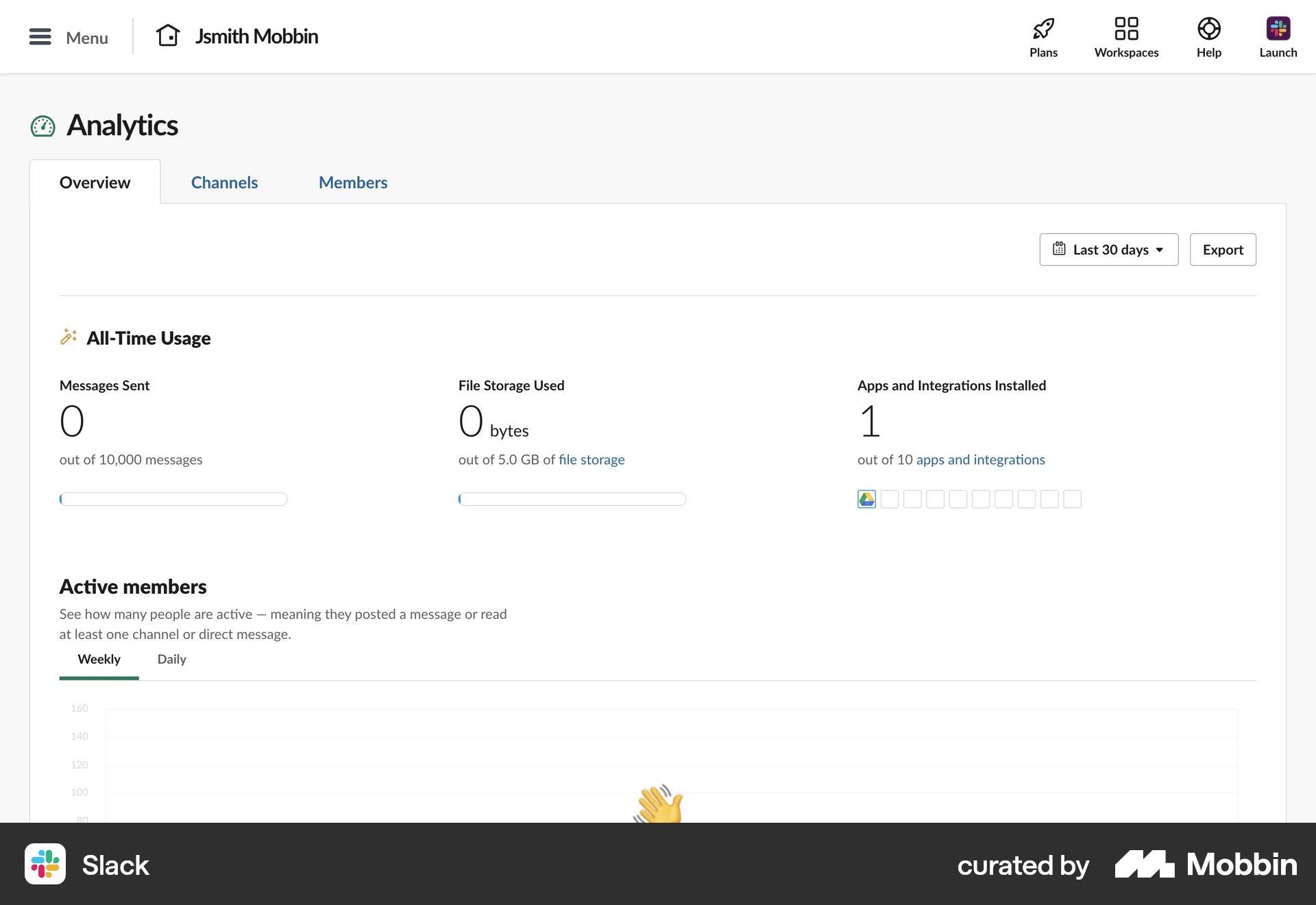
Task: Open the apps and integrations link
Action: [x=981, y=460]
